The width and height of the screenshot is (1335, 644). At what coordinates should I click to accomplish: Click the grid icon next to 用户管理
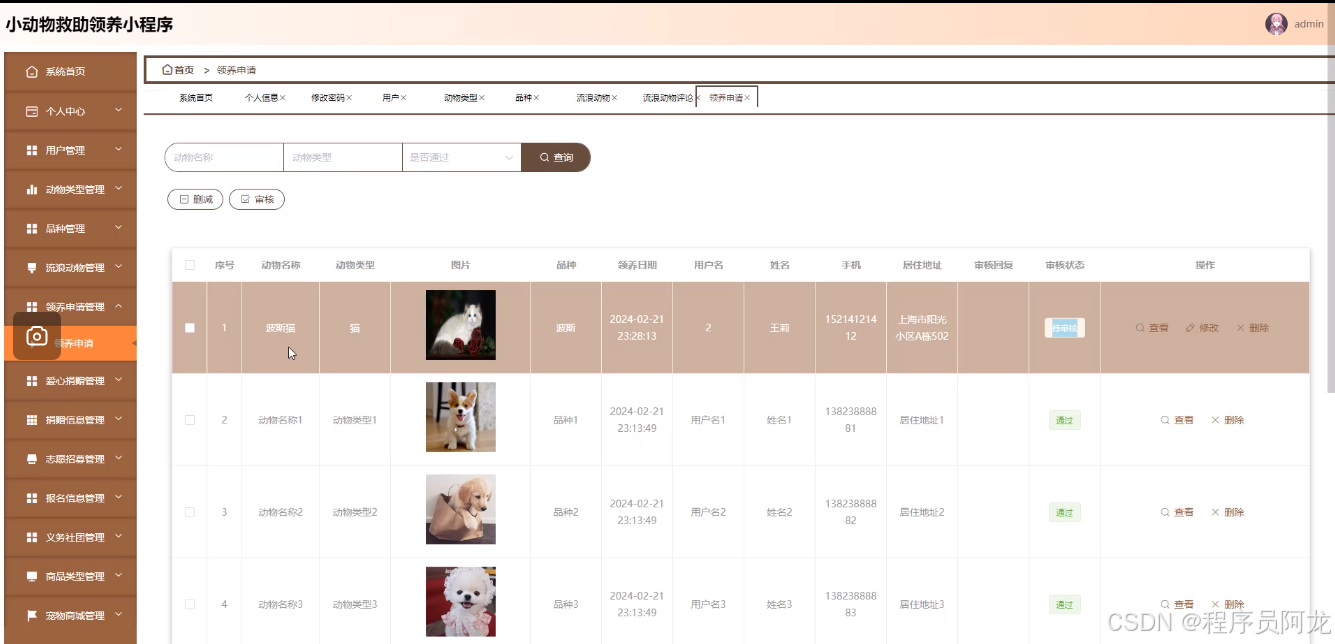coord(32,151)
